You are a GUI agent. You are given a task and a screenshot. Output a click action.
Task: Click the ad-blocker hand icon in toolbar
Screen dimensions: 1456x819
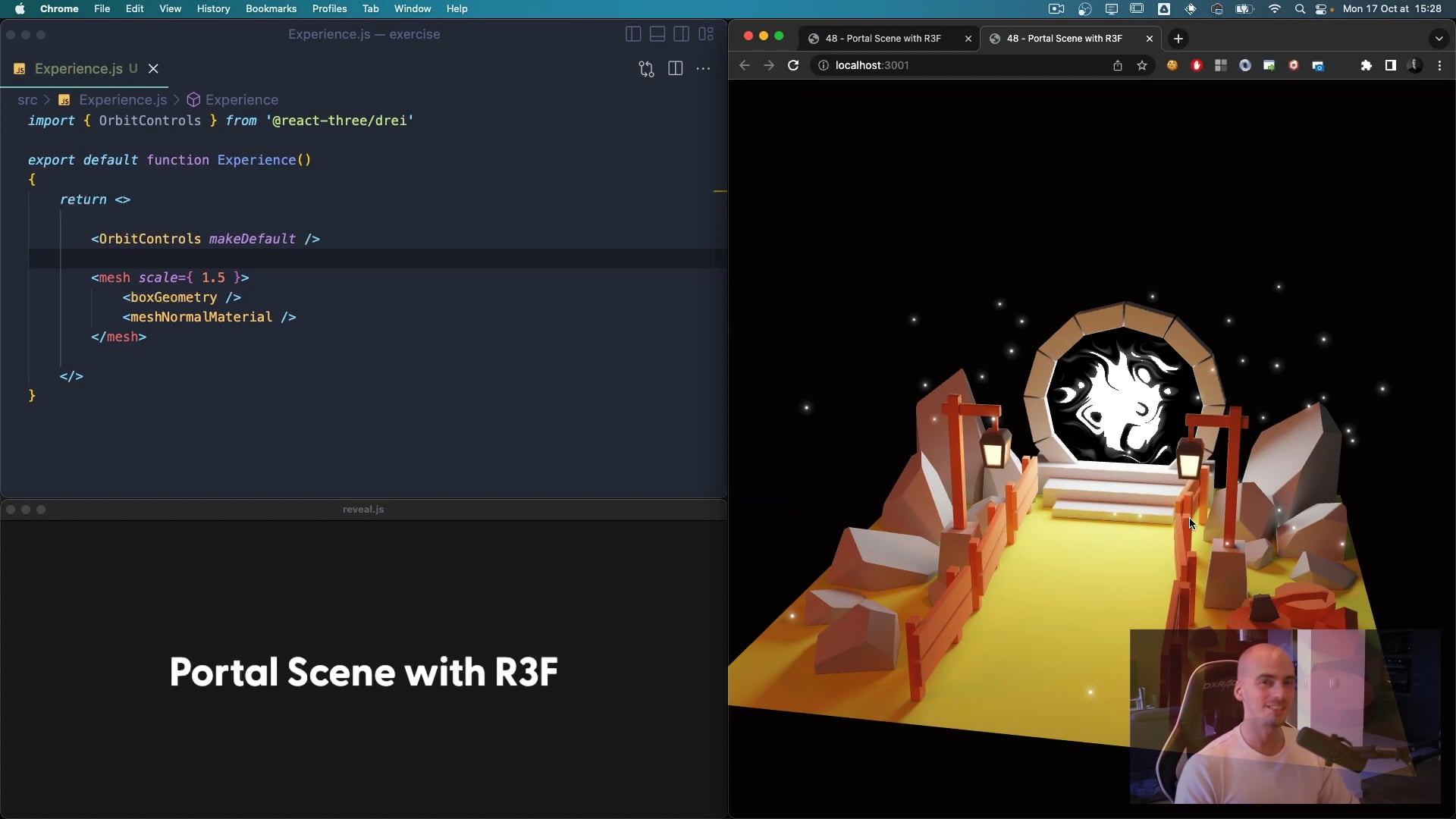tap(1198, 66)
